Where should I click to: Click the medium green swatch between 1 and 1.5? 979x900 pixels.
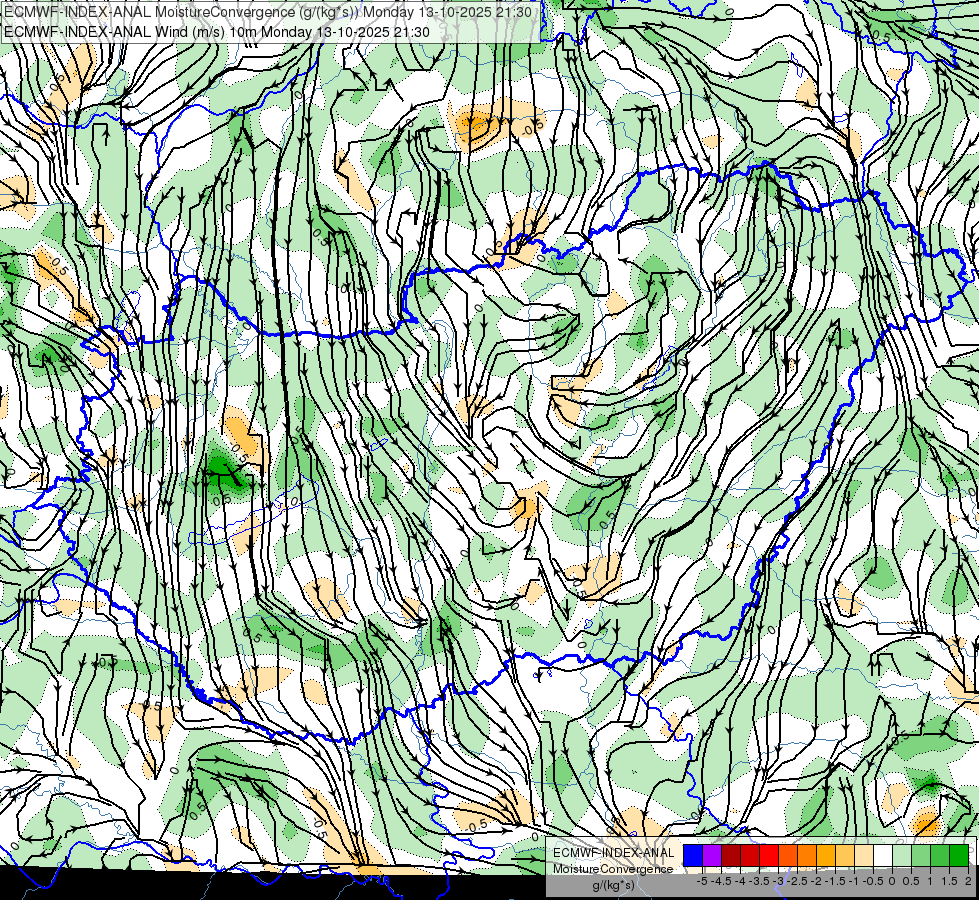pos(940,856)
